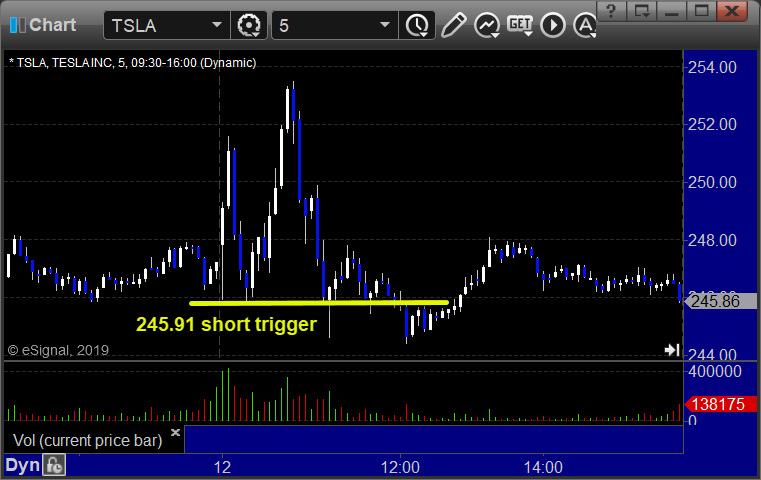Open the alerts A circle menu
Screen dimensions: 761x480
(585, 25)
